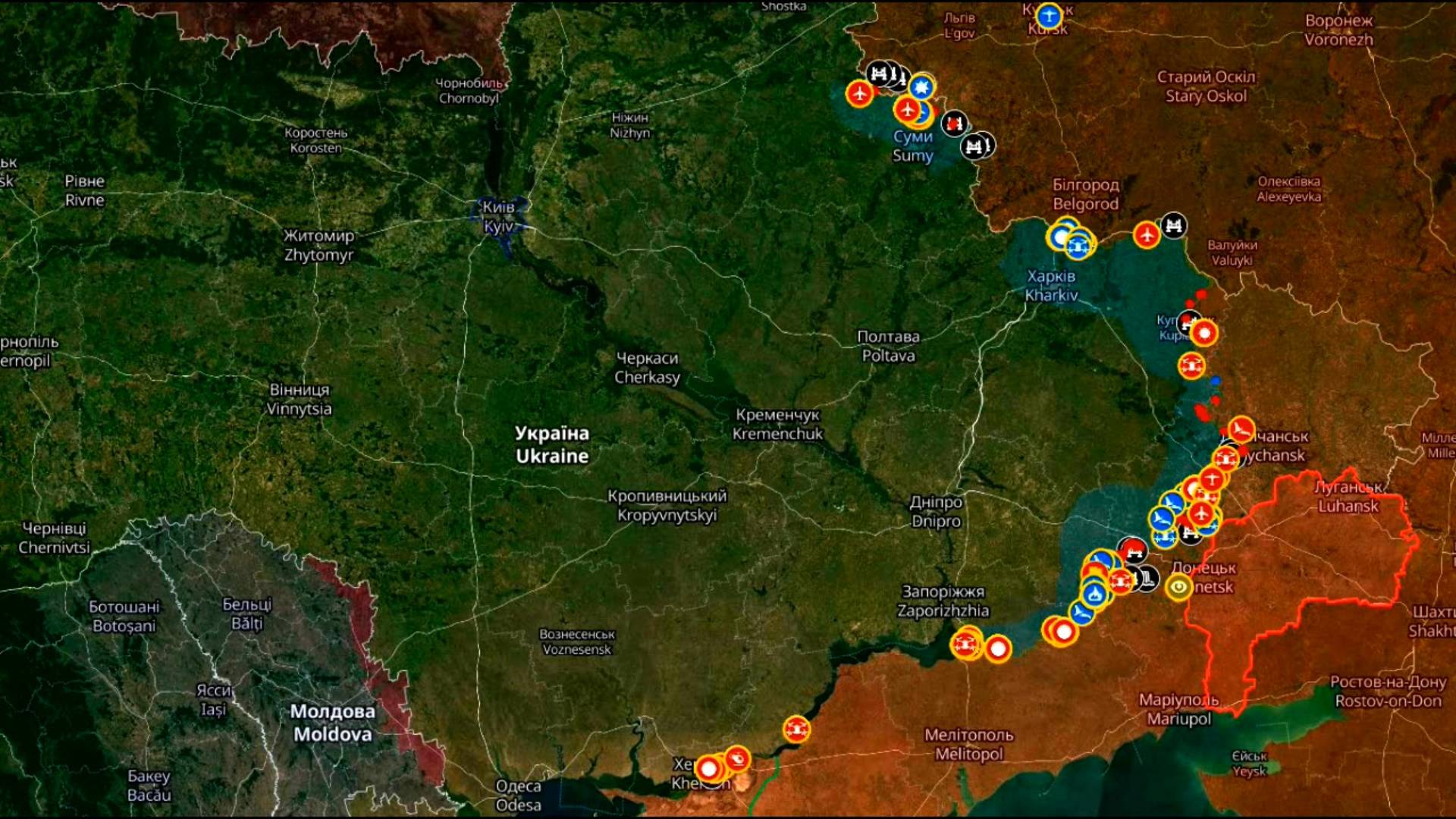
Task: Select the red drone marker on the Dnipro River near Kherson
Action: 795,730
